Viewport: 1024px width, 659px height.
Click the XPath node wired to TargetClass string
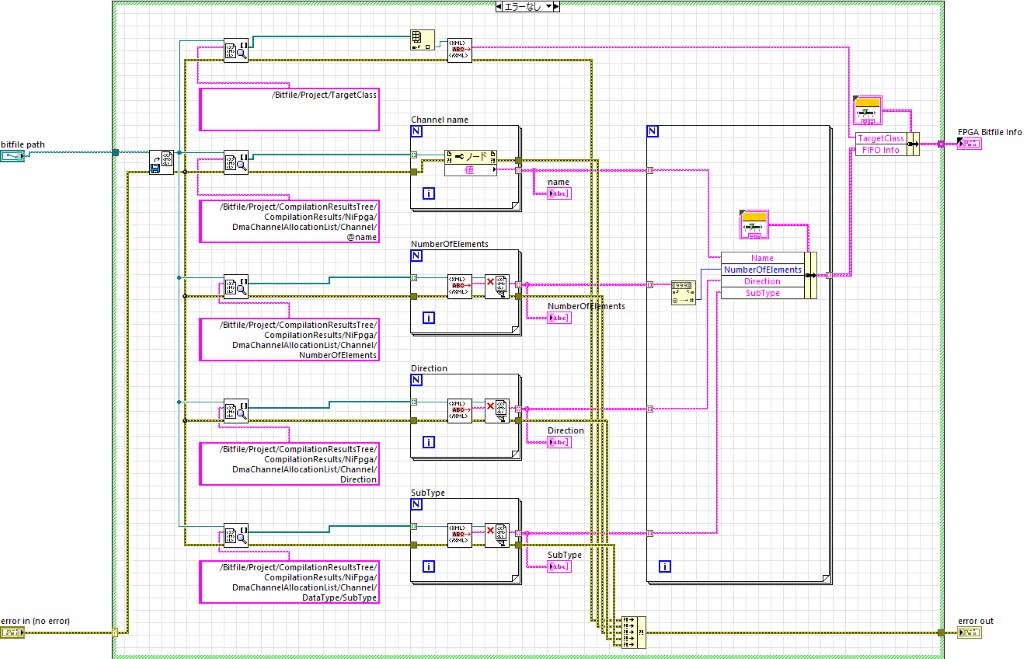[x=236, y=51]
